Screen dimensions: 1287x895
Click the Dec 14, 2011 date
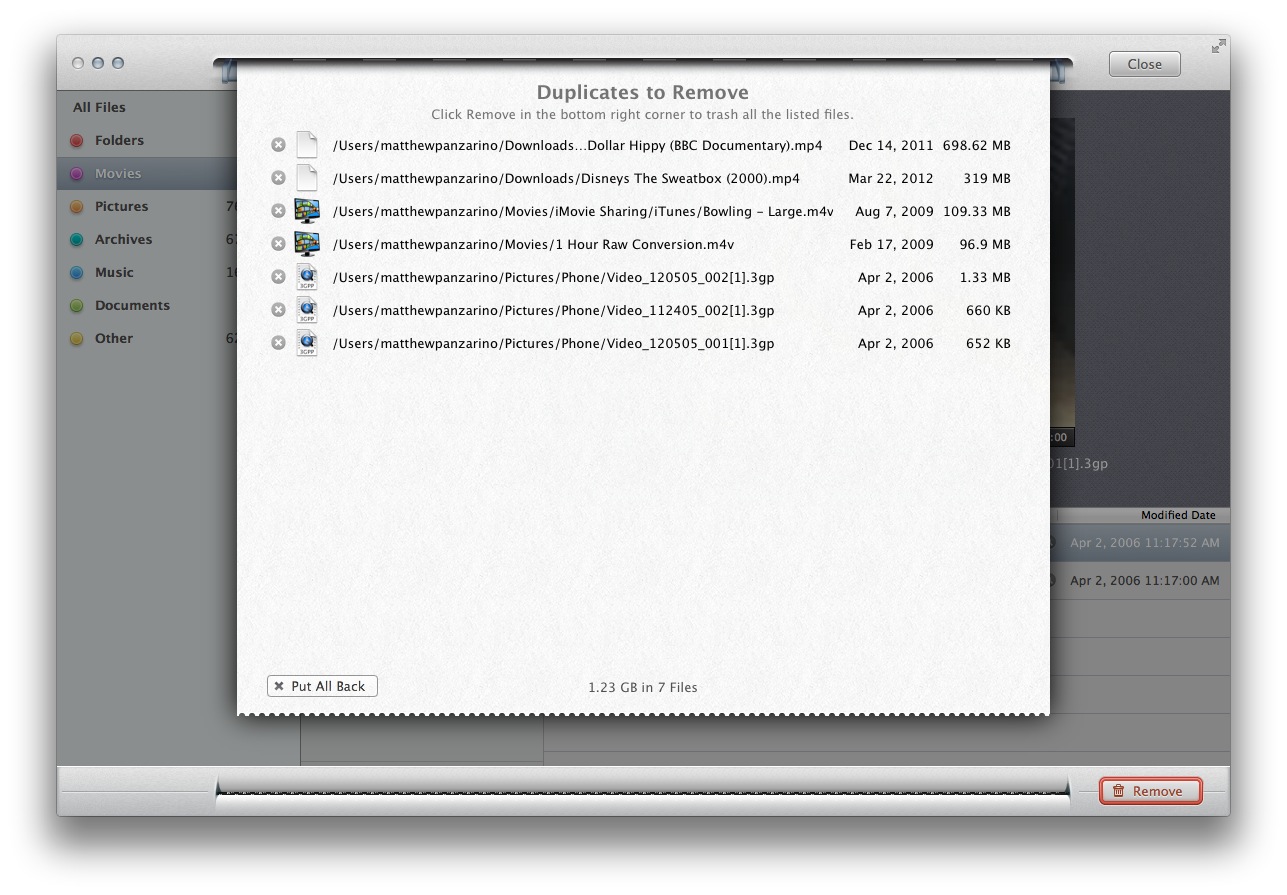point(891,145)
